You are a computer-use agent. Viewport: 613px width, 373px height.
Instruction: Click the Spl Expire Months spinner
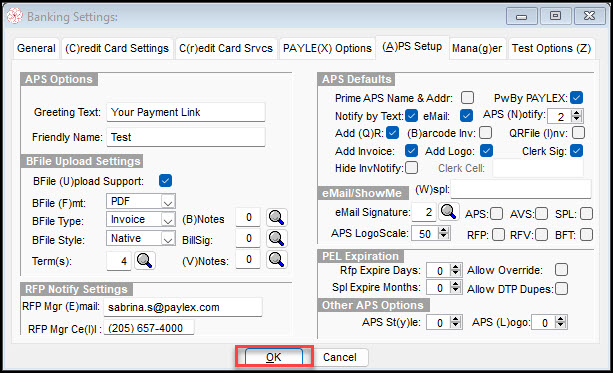click(455, 287)
